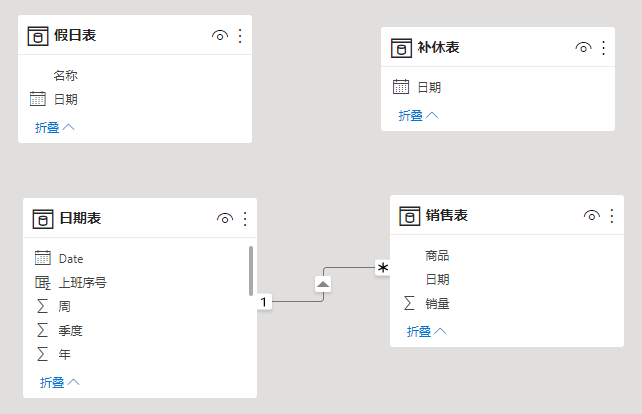Viewport: 642px width, 414px height.
Task: Collapse the 销售表 card via 折叠
Action: coord(426,331)
